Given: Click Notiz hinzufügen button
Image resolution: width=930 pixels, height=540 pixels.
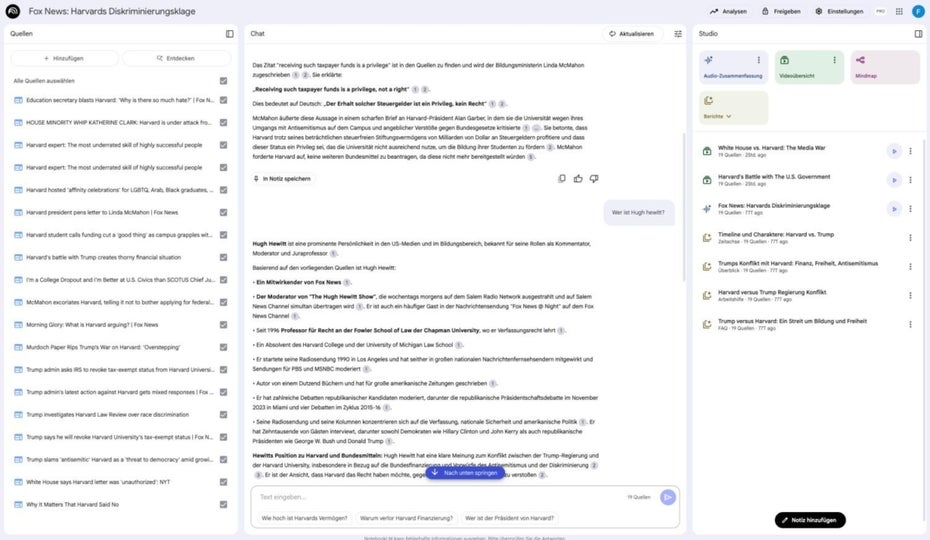Looking at the screenshot, I should tap(810, 520).
